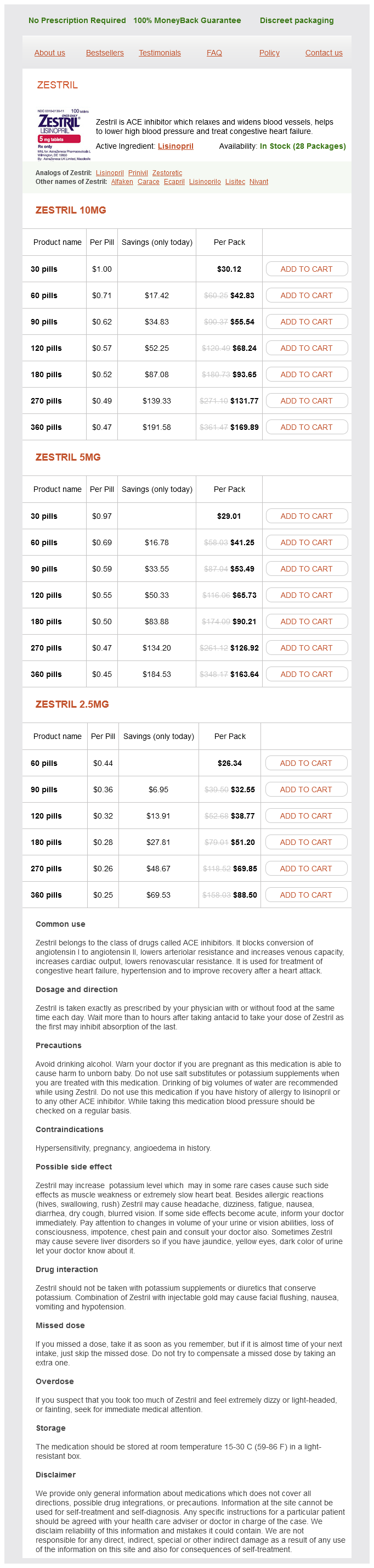Open the Ecapril link

click(174, 181)
